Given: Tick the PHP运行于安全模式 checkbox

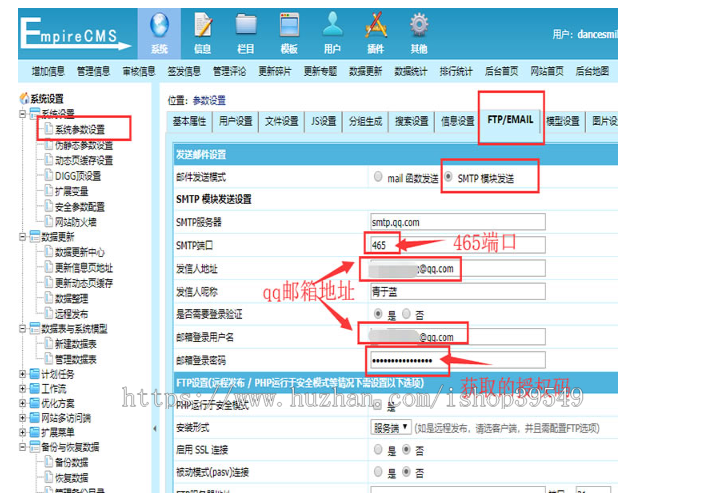Looking at the screenshot, I should tap(377, 405).
